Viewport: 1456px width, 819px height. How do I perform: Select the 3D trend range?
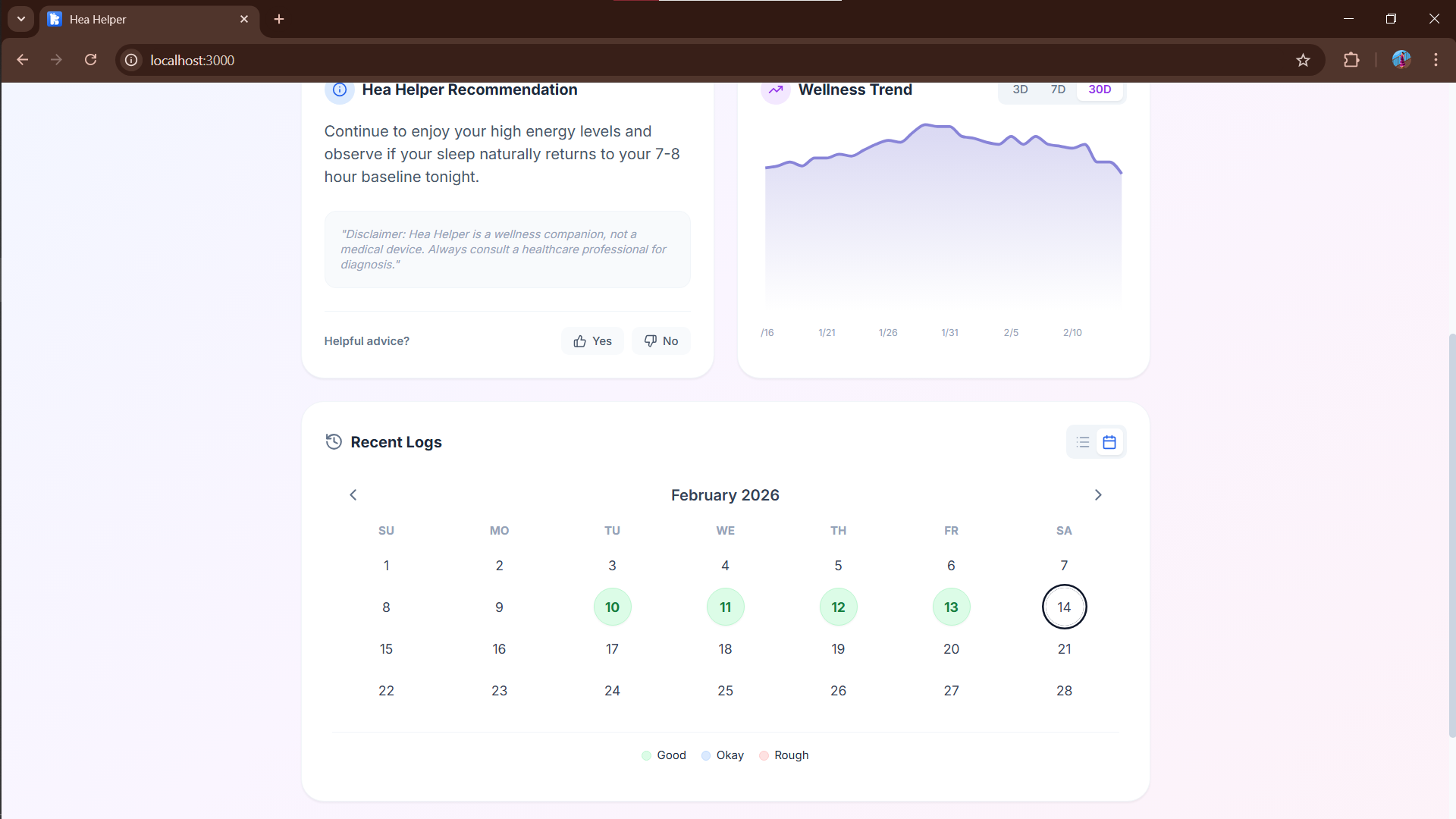tap(1020, 89)
